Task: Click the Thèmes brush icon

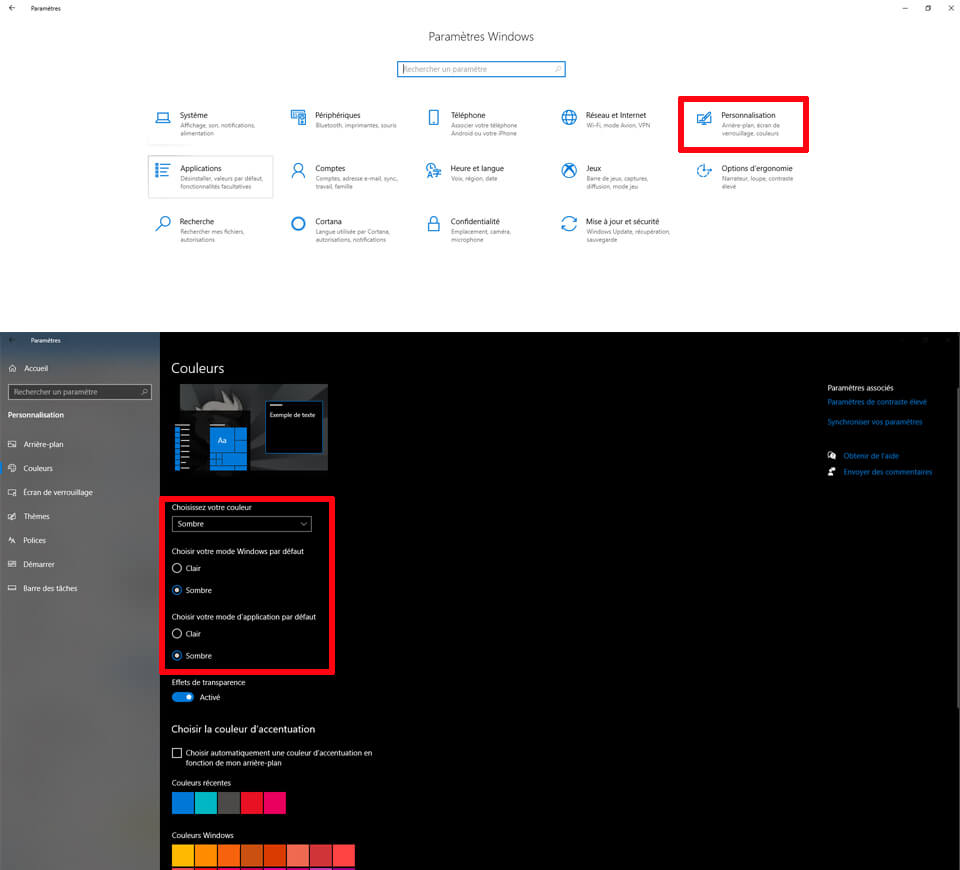Action: (x=12, y=516)
